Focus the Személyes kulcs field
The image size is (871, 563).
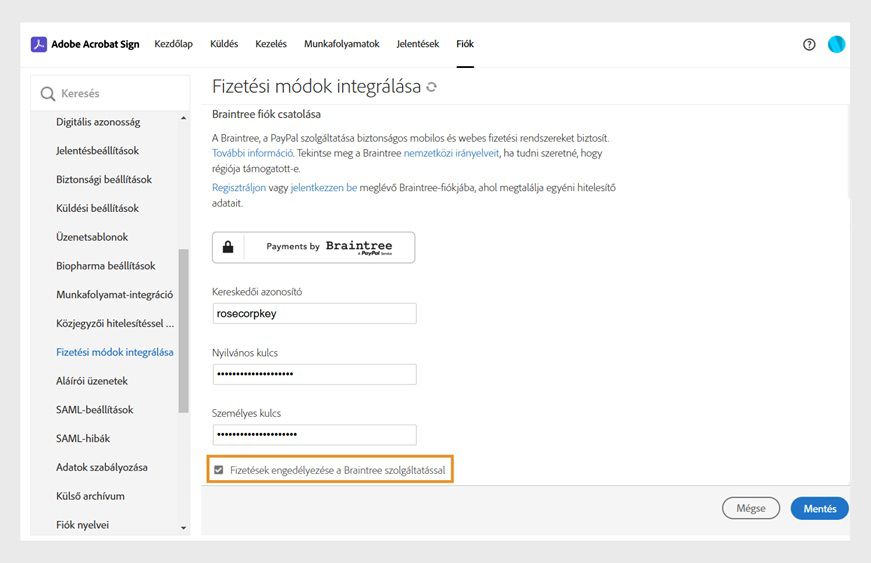point(314,435)
